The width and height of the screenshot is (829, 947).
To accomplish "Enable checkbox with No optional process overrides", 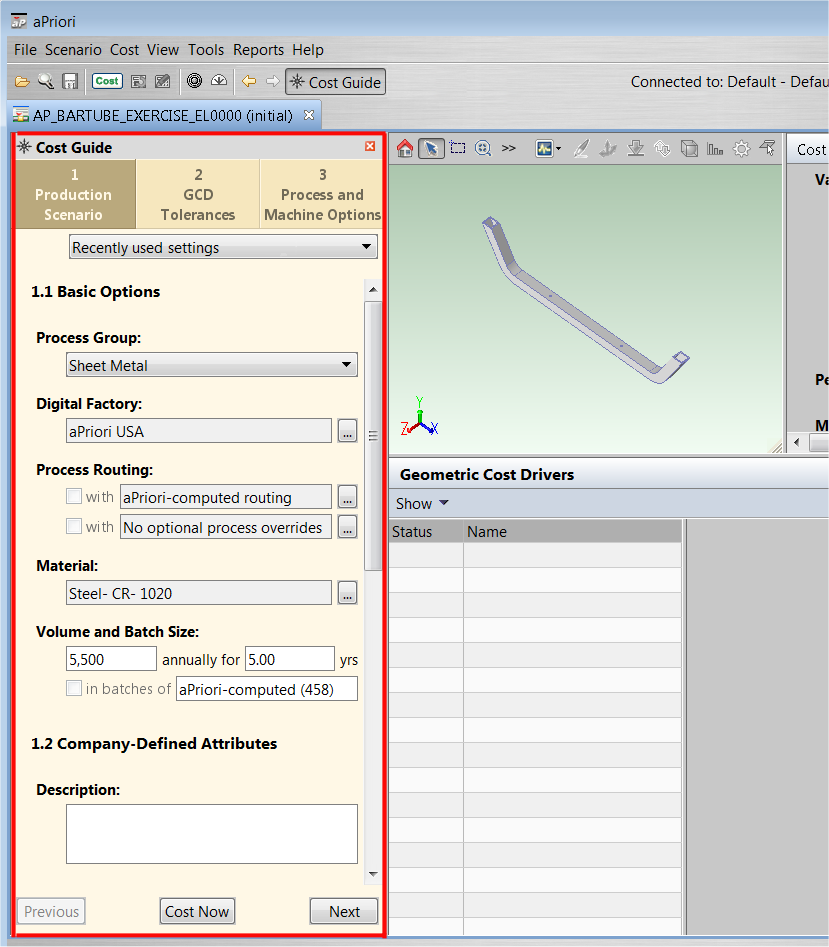I will pyautogui.click(x=74, y=526).
